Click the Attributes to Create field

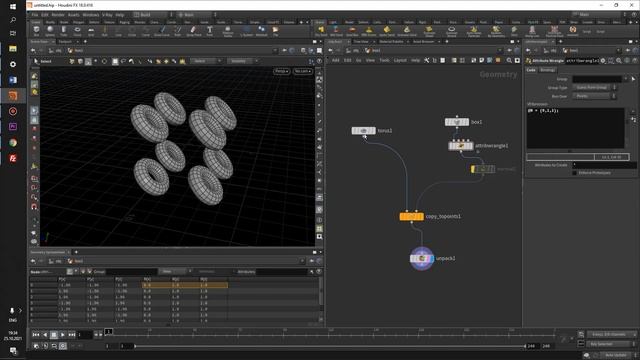click(x=604, y=165)
